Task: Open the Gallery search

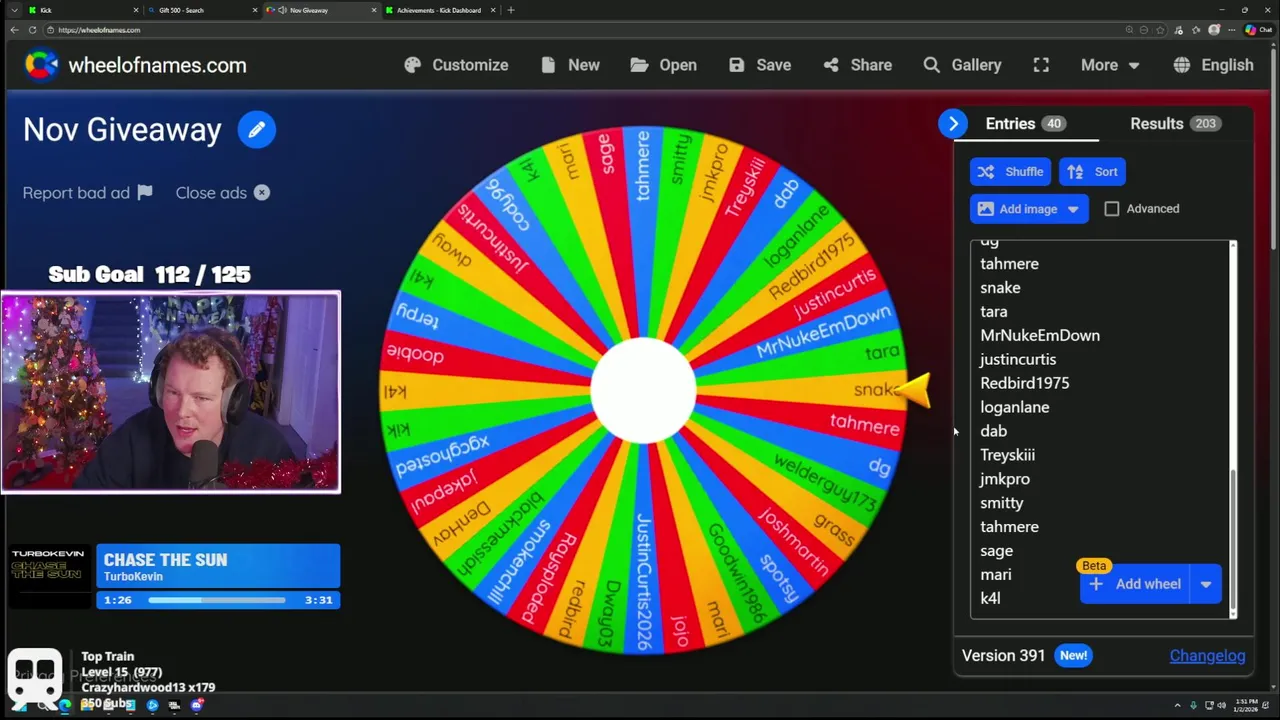Action: tap(962, 65)
